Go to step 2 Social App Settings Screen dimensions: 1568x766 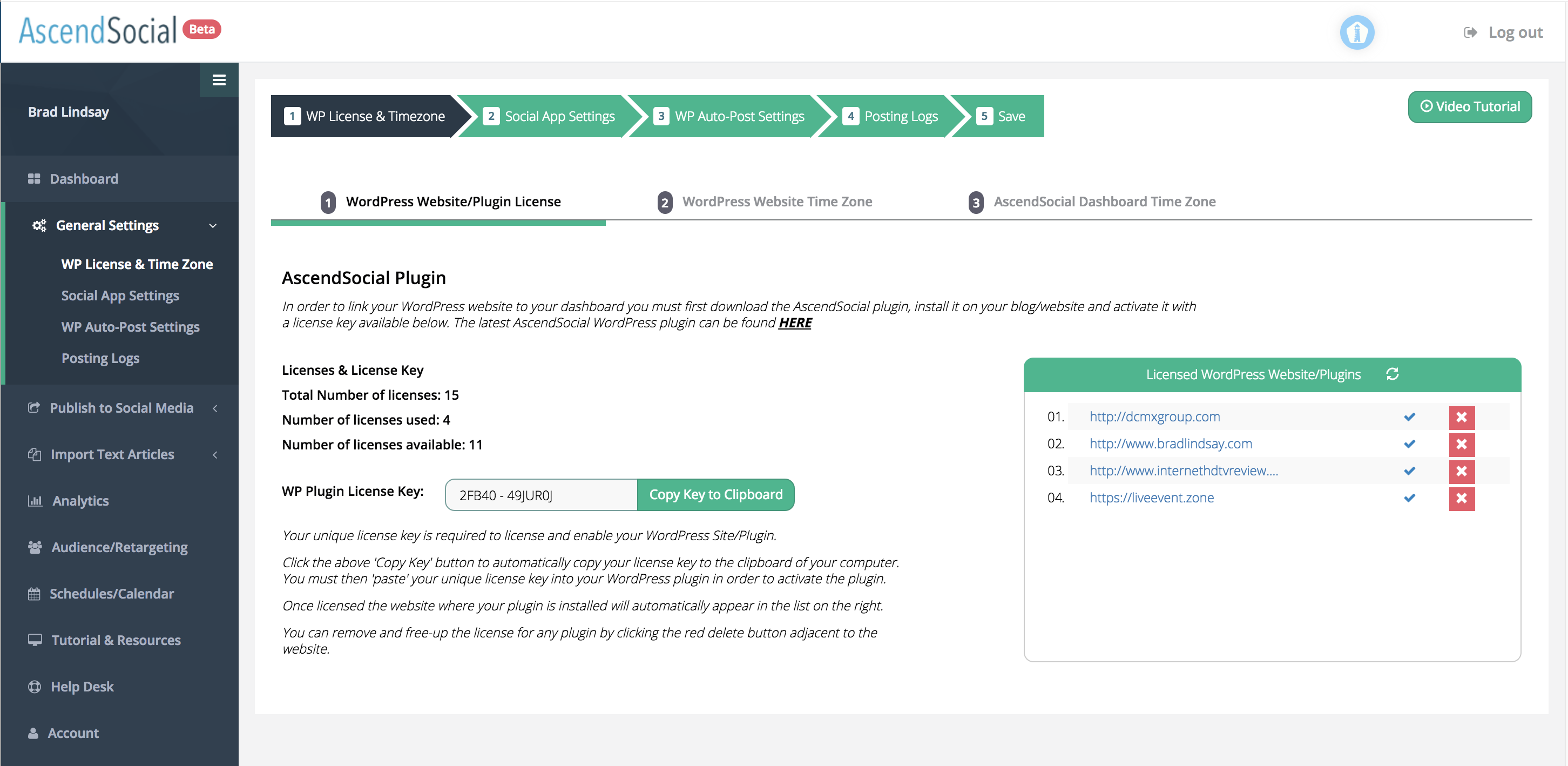549,116
